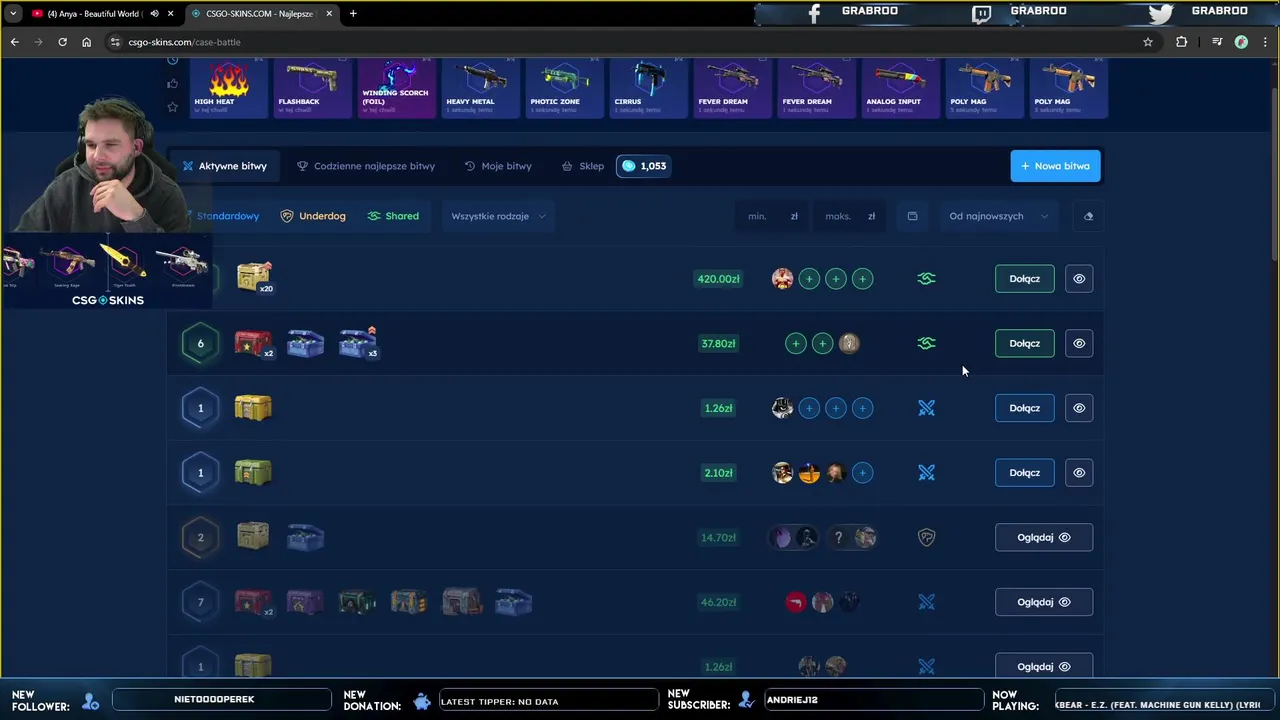Toggle the Shared battle filter
The height and width of the screenshot is (720, 1280).
(x=393, y=216)
